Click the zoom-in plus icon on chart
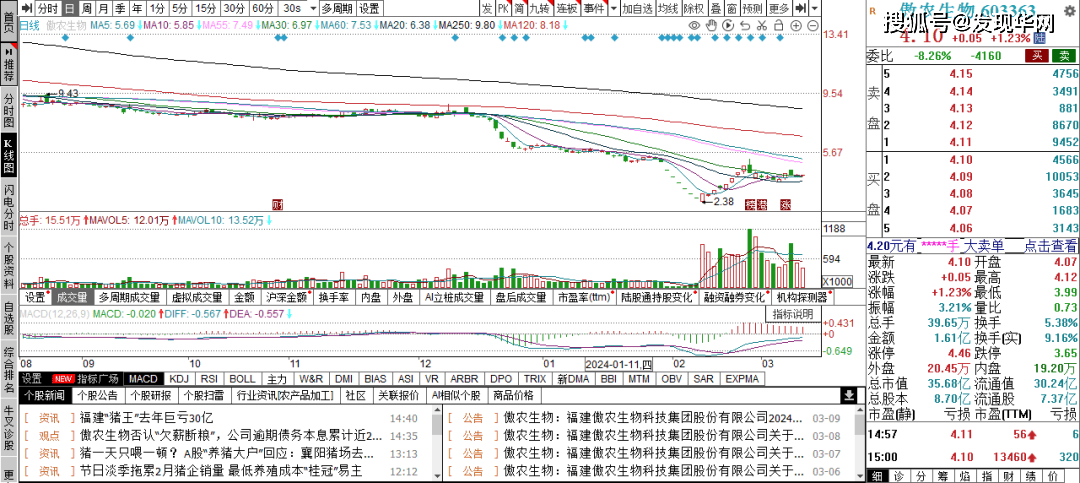 [796, 25]
